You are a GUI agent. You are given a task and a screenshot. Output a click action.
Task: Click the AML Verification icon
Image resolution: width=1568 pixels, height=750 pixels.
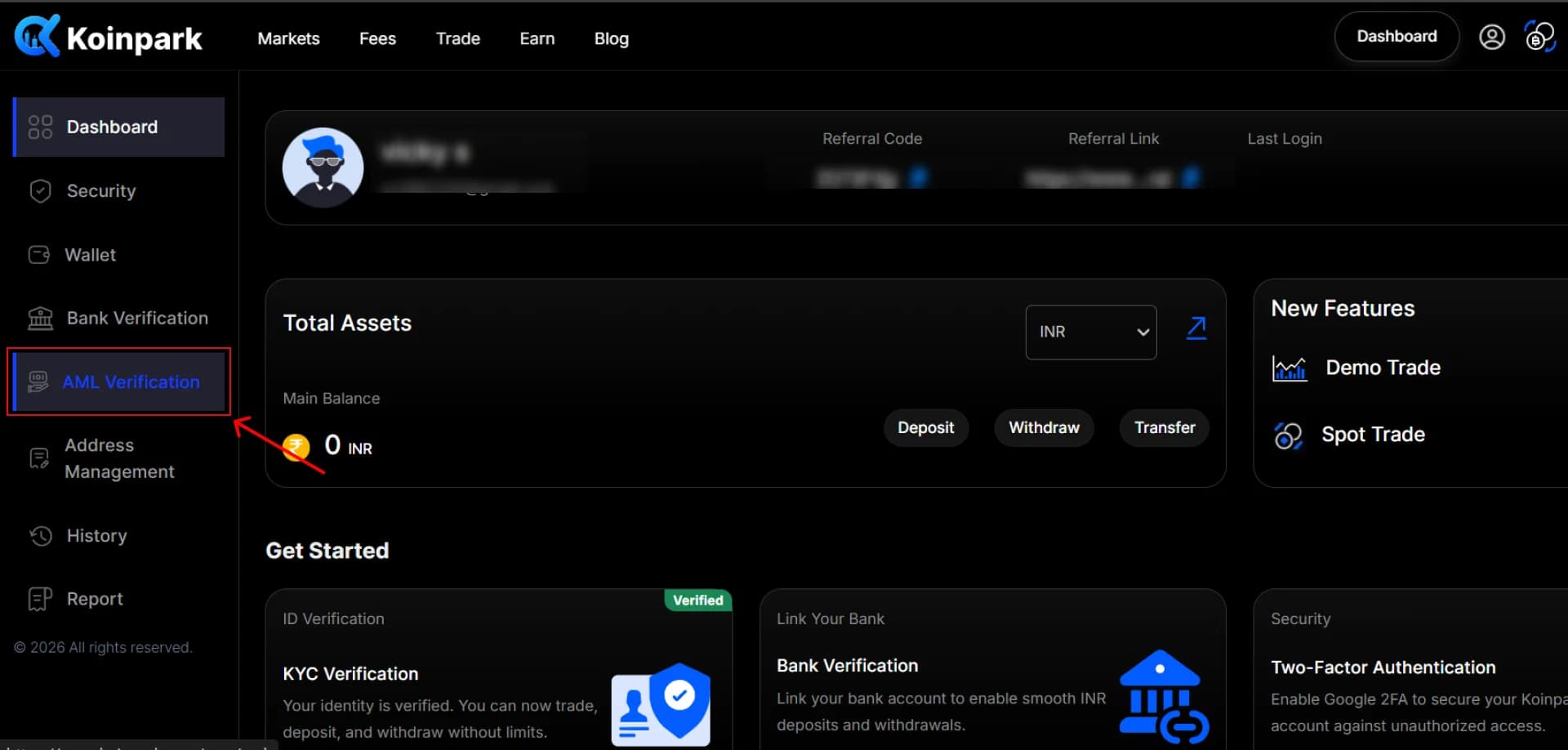(x=38, y=382)
